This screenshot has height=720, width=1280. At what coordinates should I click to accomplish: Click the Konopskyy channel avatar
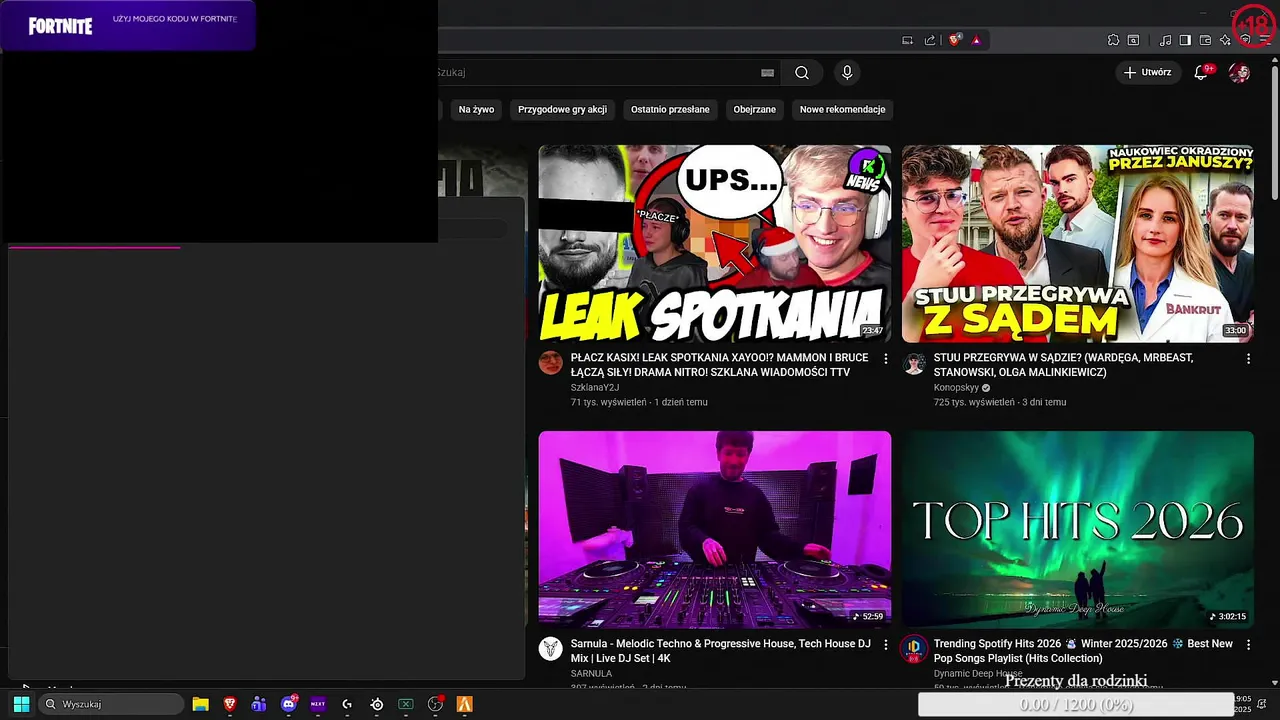pos(914,362)
